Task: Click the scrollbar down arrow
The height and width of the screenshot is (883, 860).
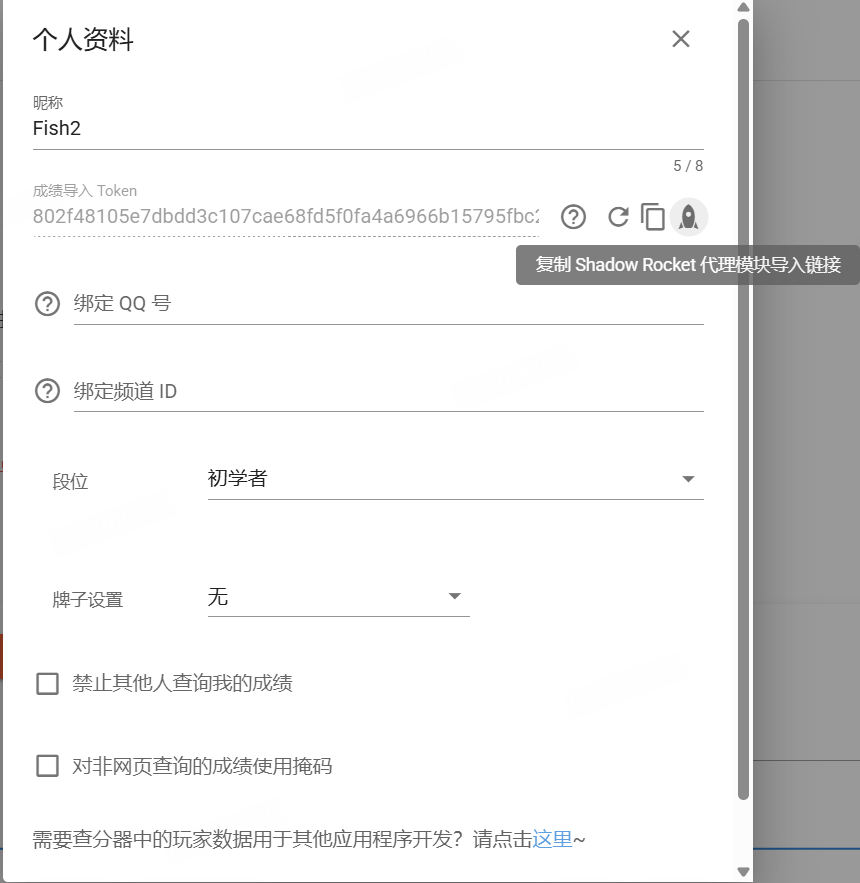Action: [x=743, y=873]
